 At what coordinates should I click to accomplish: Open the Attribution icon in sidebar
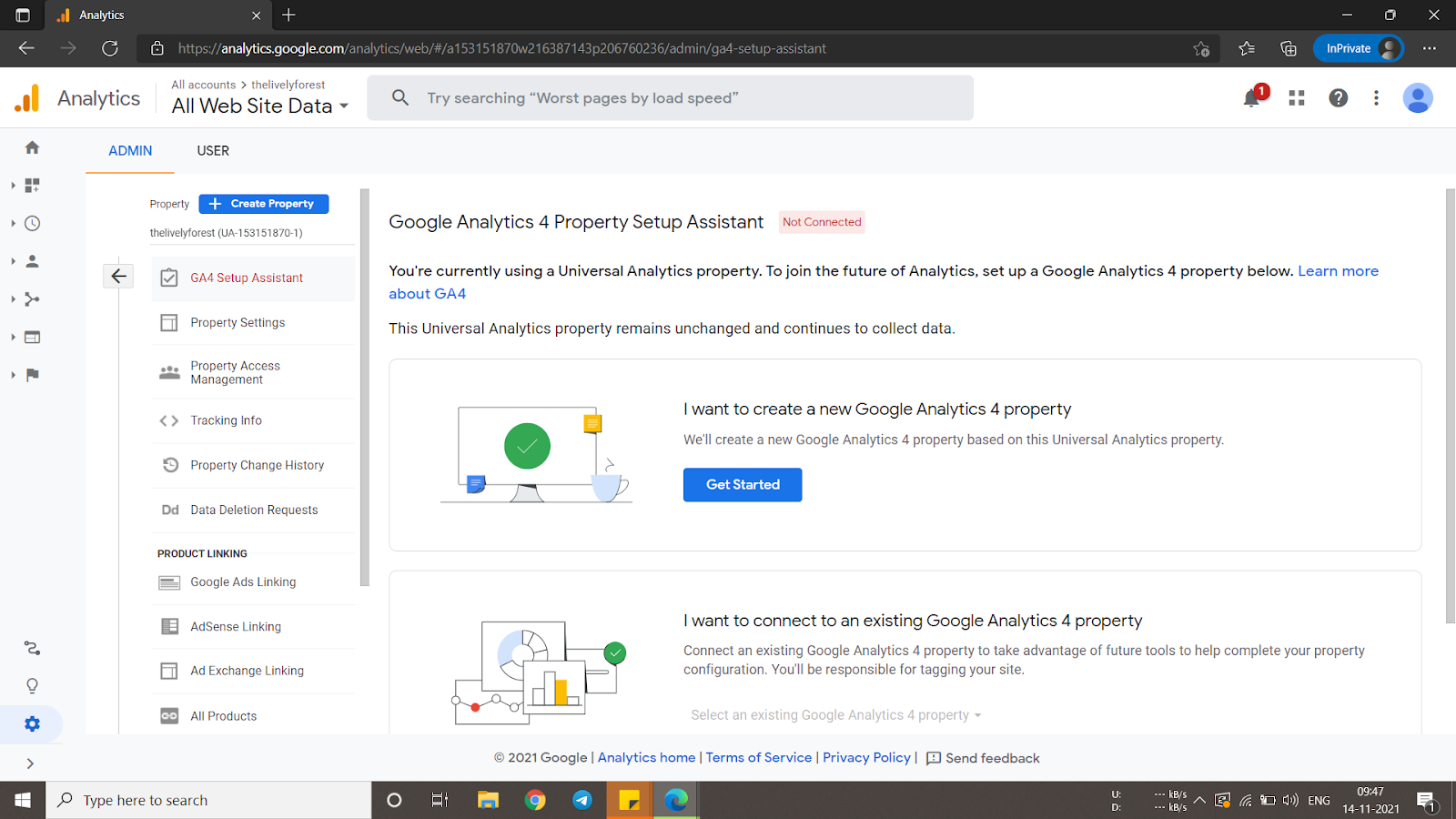(x=33, y=648)
